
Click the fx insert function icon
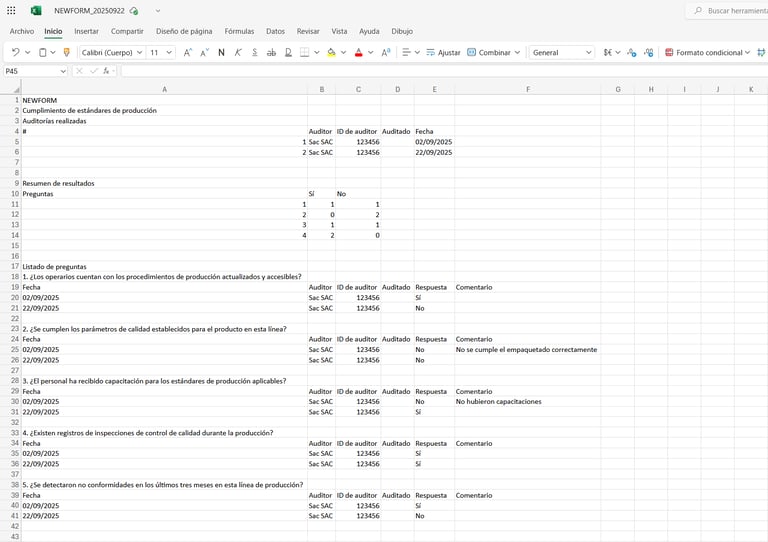point(106,71)
